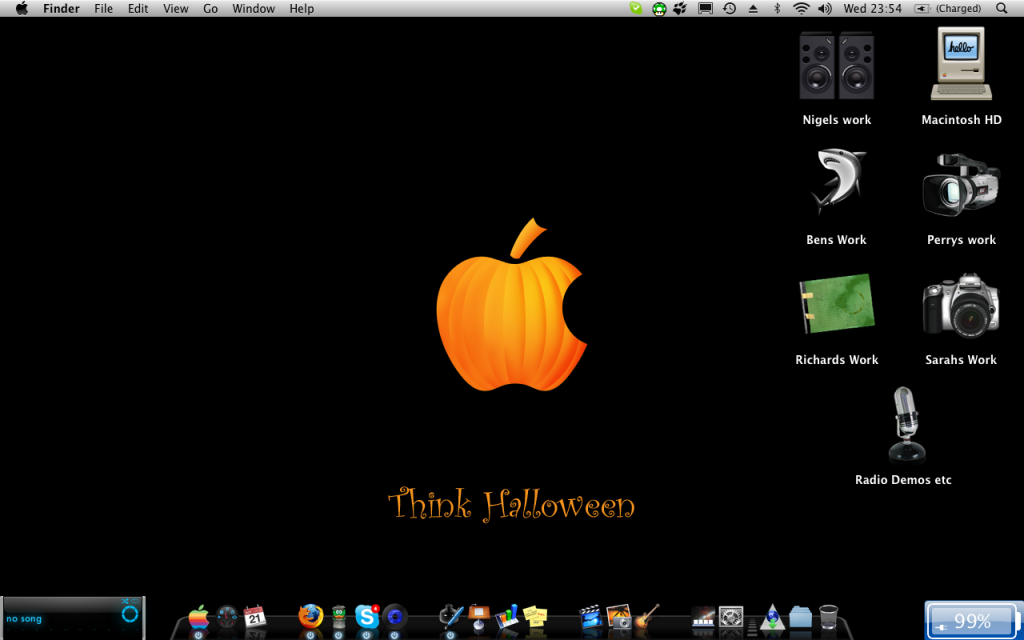Viewport: 1024px width, 640px height.
Task: Toggle repeat in the music widget
Action: pos(135,601)
